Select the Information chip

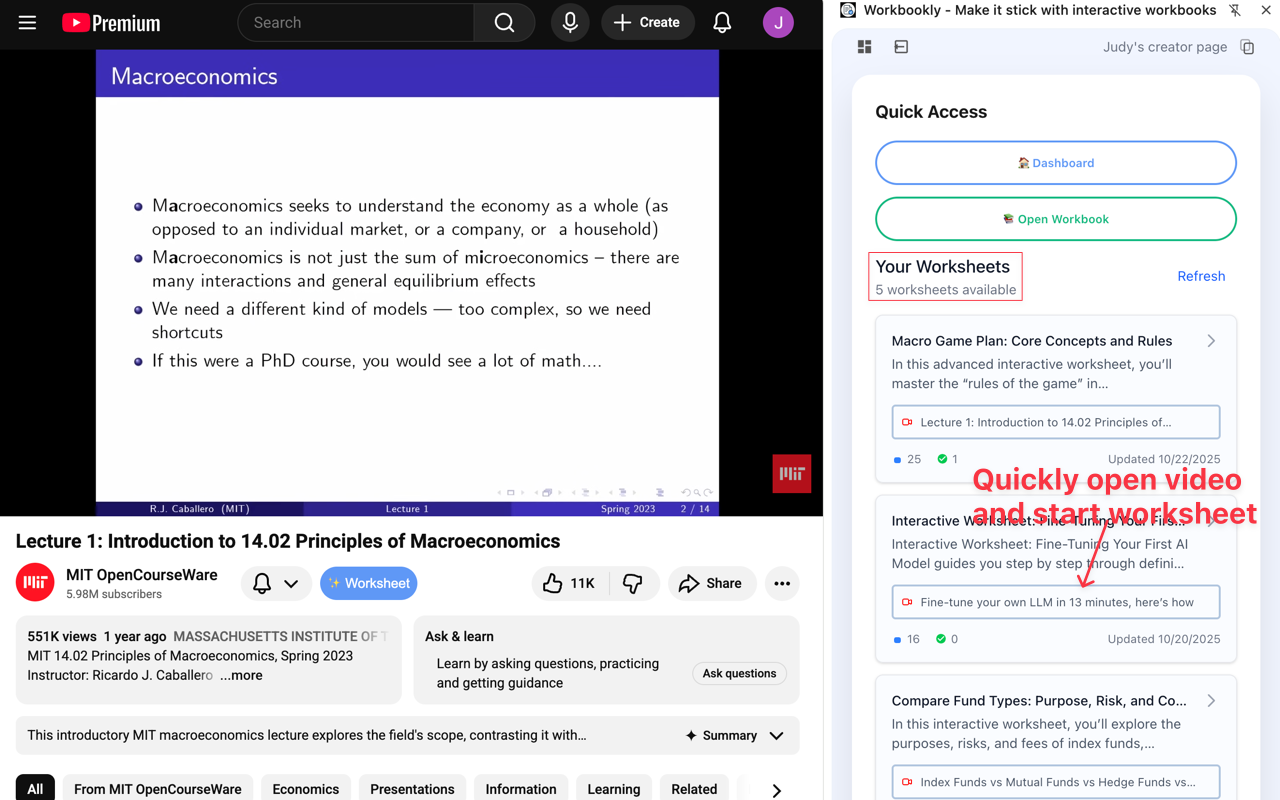tap(521, 789)
